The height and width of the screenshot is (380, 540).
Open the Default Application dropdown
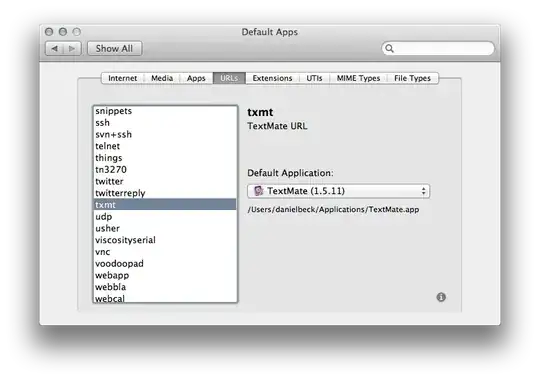[x=339, y=191]
